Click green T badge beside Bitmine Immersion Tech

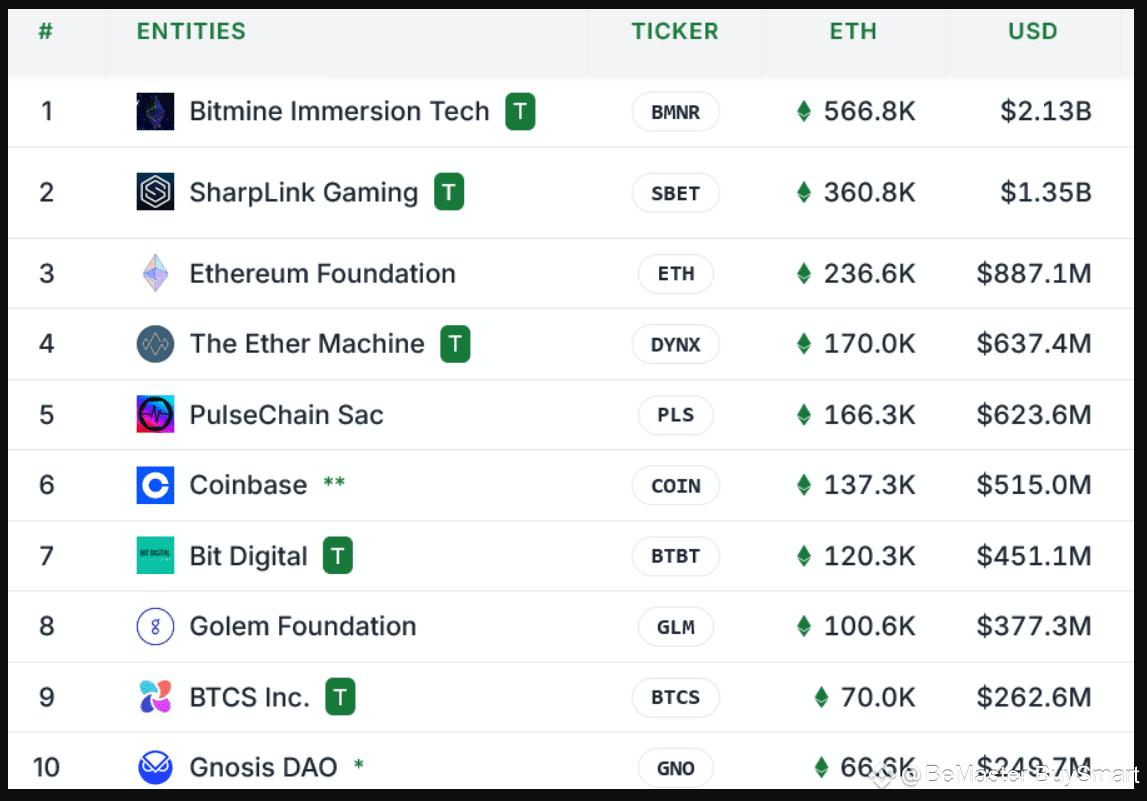(x=520, y=111)
